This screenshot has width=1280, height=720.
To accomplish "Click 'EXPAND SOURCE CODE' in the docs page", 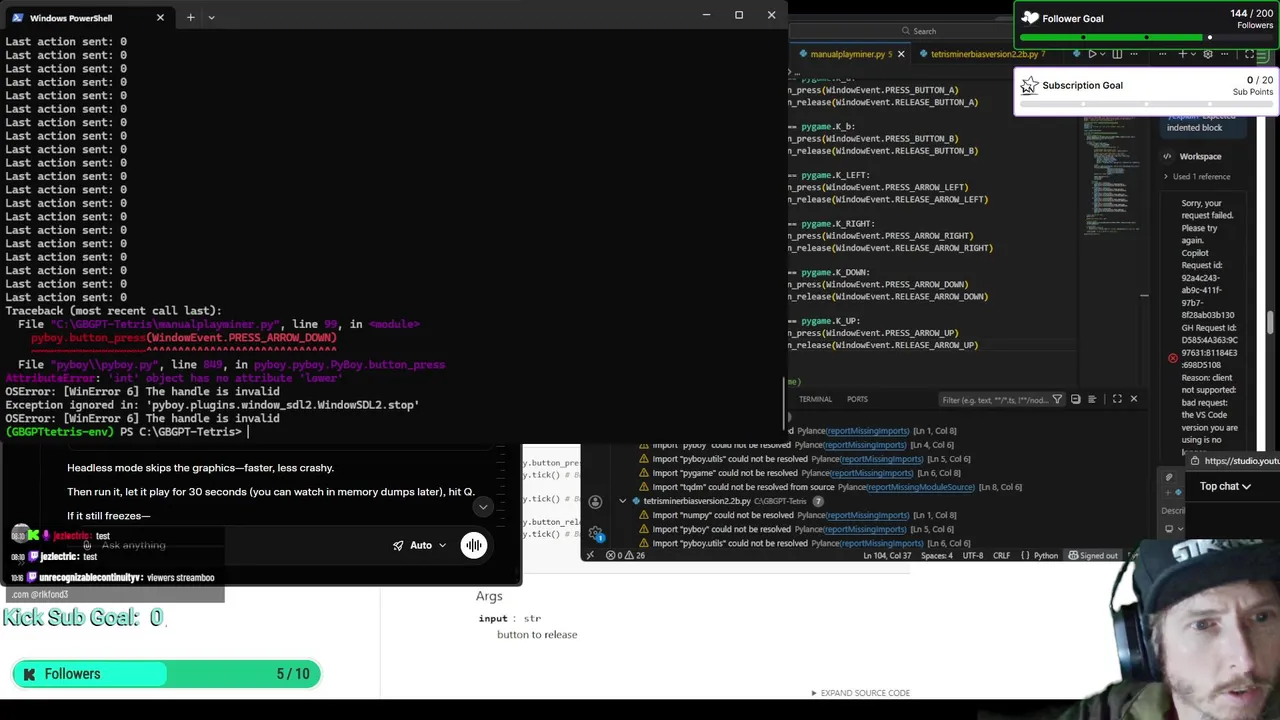I will pyautogui.click(x=860, y=693).
